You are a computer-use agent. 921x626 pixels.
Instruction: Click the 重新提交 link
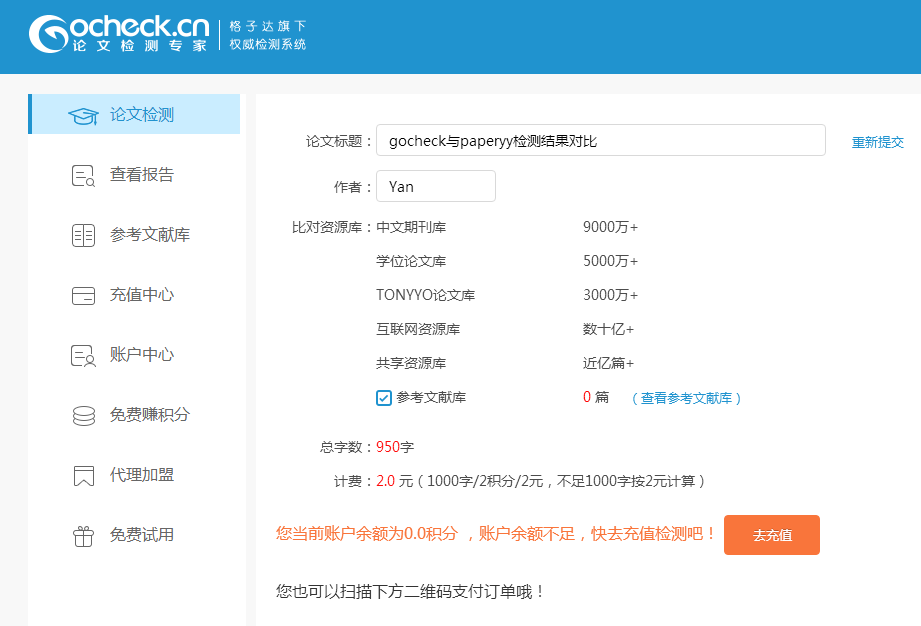tap(878, 142)
